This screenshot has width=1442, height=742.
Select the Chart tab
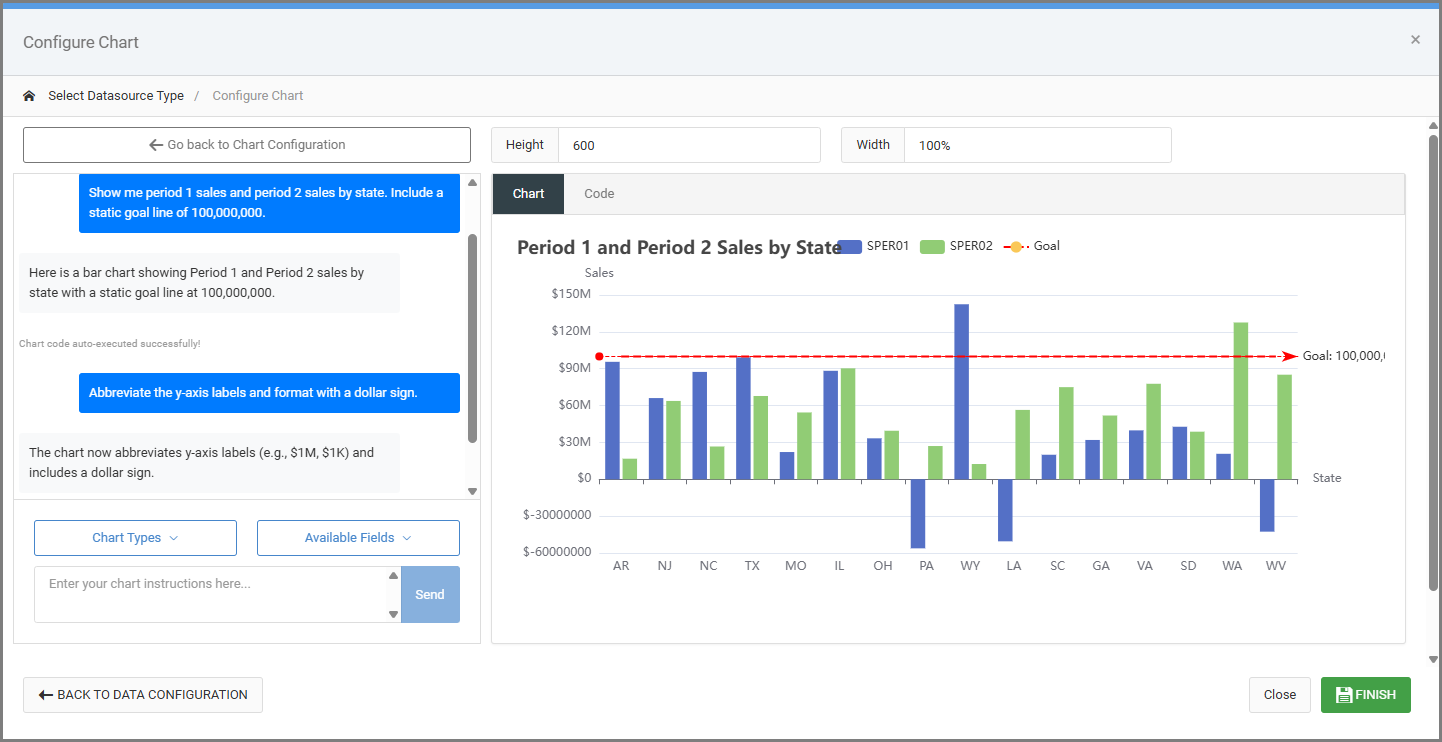click(x=528, y=194)
